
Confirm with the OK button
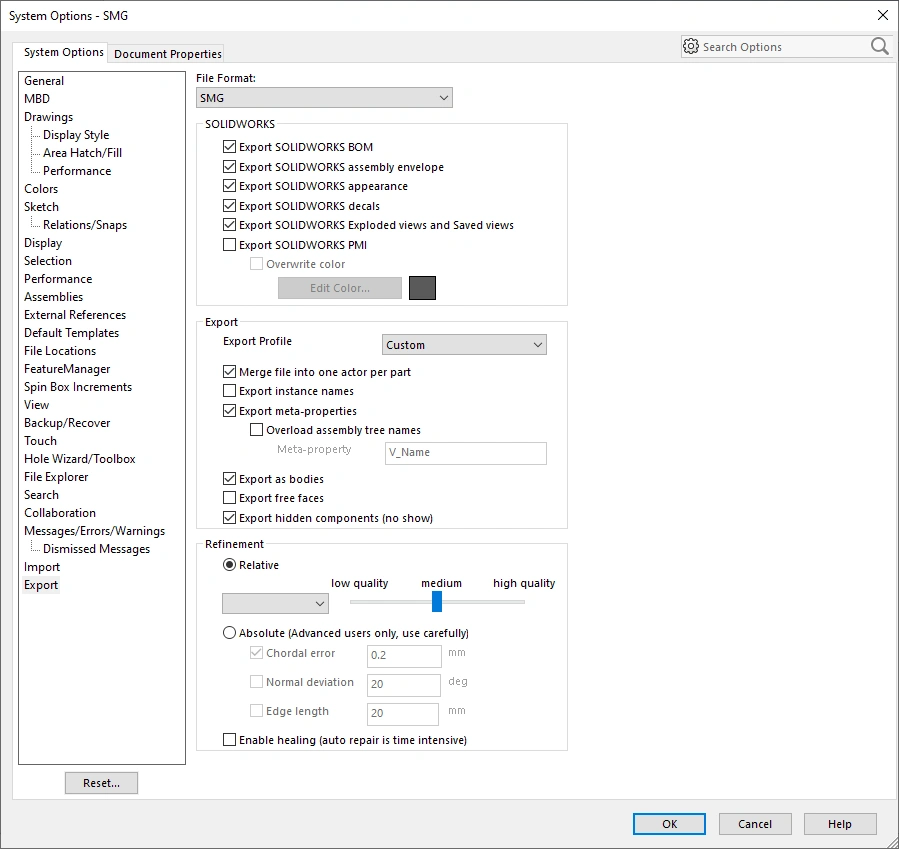click(x=670, y=824)
